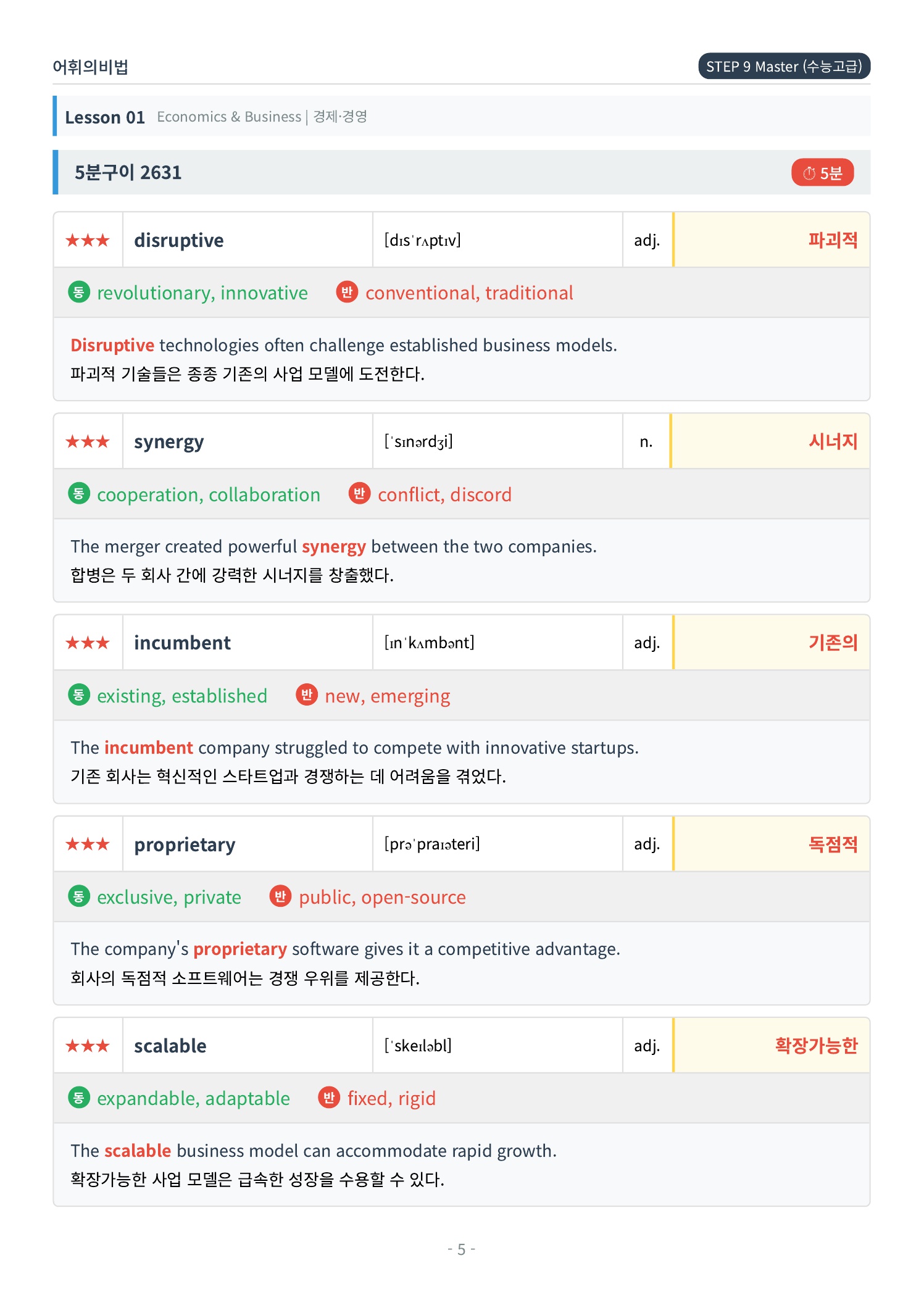Viewport: 924px width, 1313px height.
Task: Click the yellow meaning cell 기존의
Action: coord(771,643)
